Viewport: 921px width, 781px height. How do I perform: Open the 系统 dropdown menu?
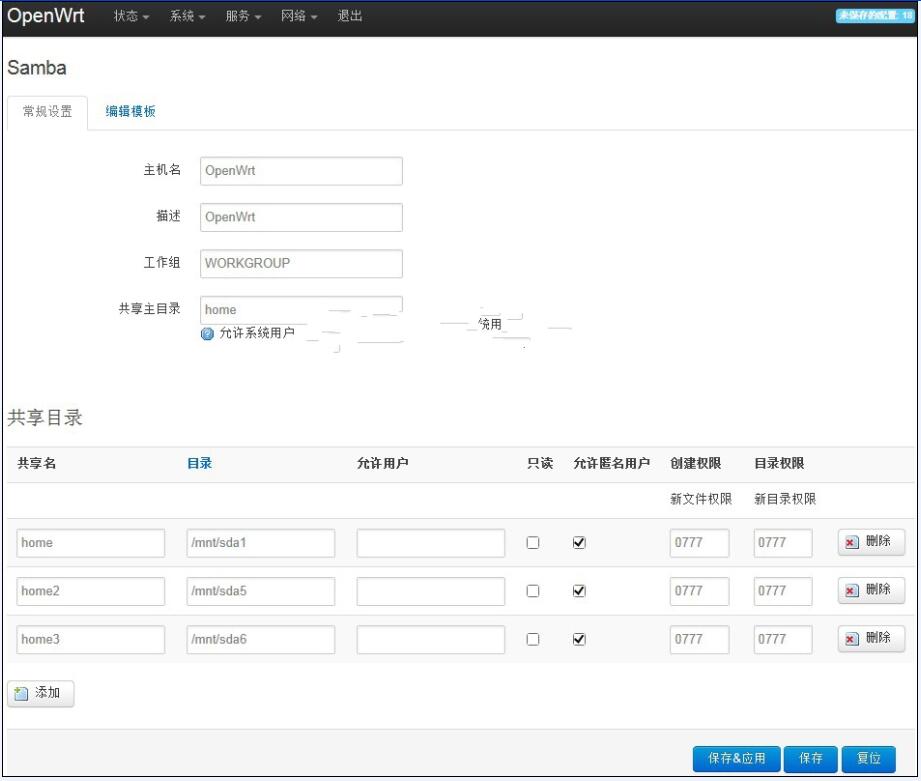tap(187, 17)
